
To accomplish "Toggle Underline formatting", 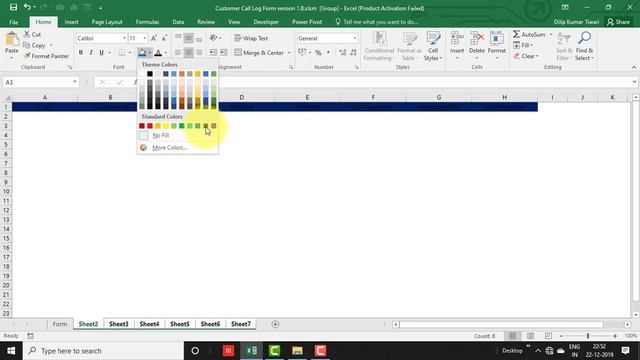I will coord(102,53).
